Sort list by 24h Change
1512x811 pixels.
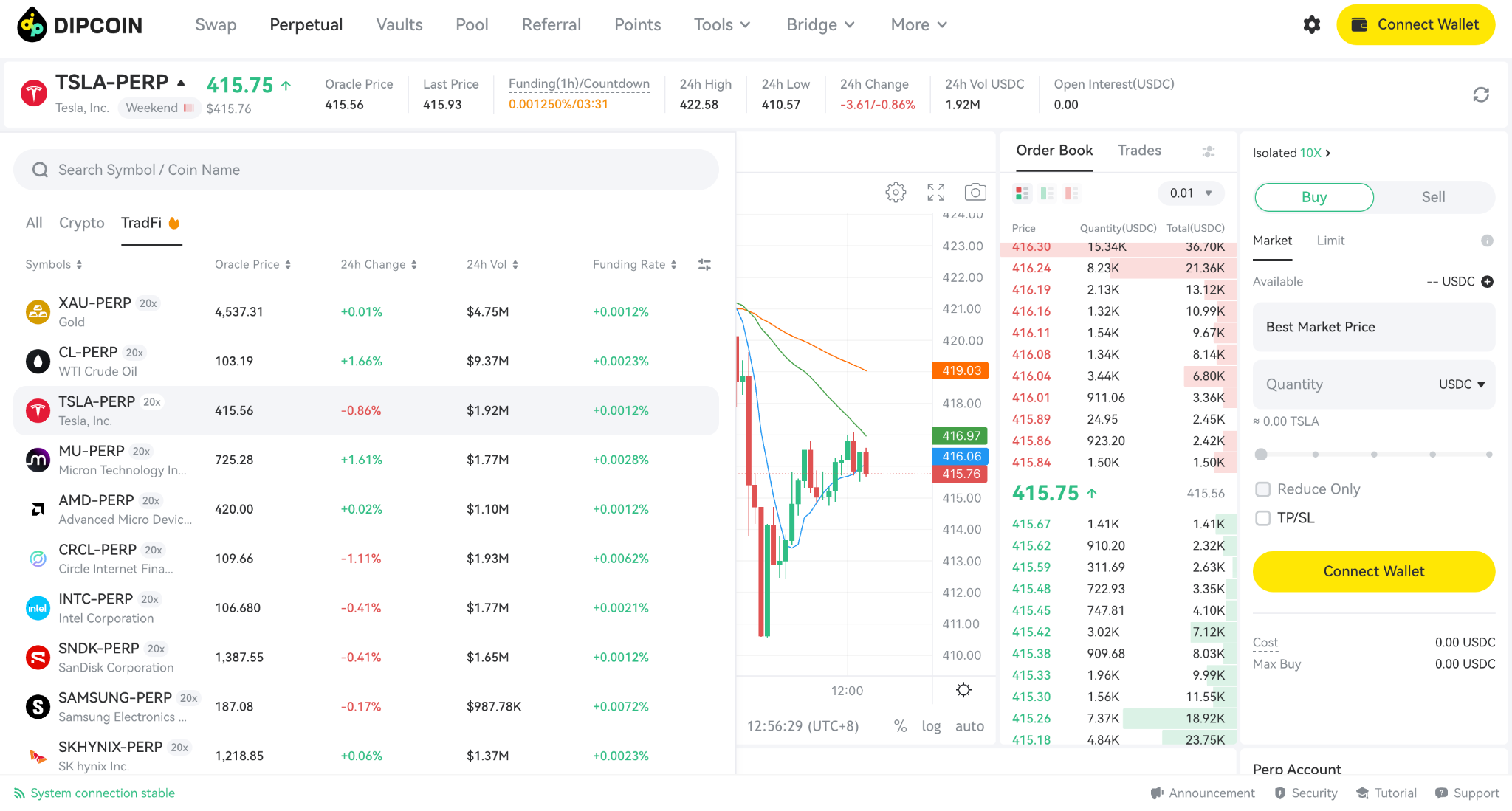point(379,265)
